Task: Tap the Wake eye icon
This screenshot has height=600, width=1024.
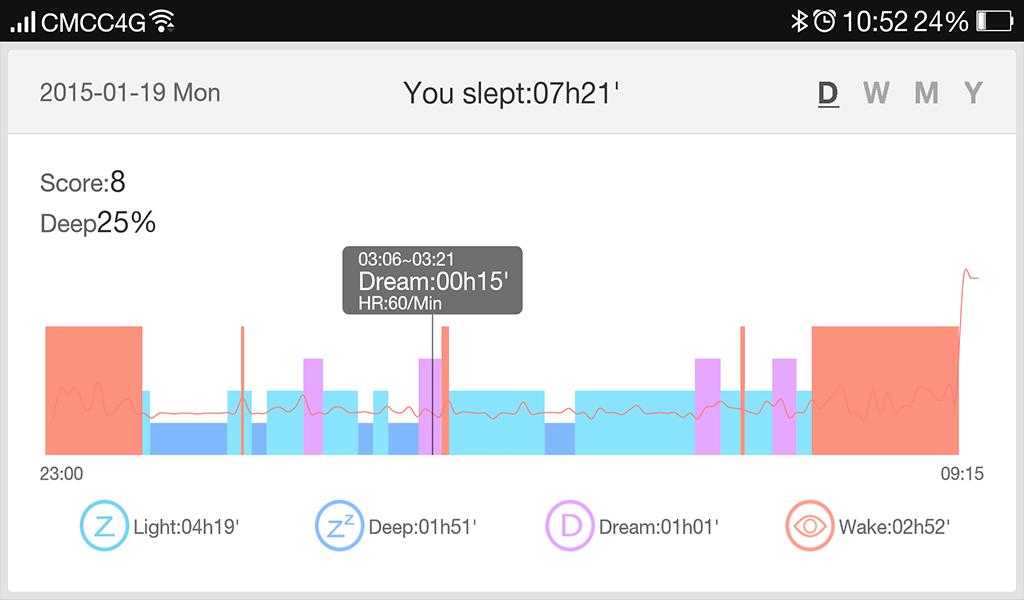Action: pyautogui.click(x=810, y=526)
